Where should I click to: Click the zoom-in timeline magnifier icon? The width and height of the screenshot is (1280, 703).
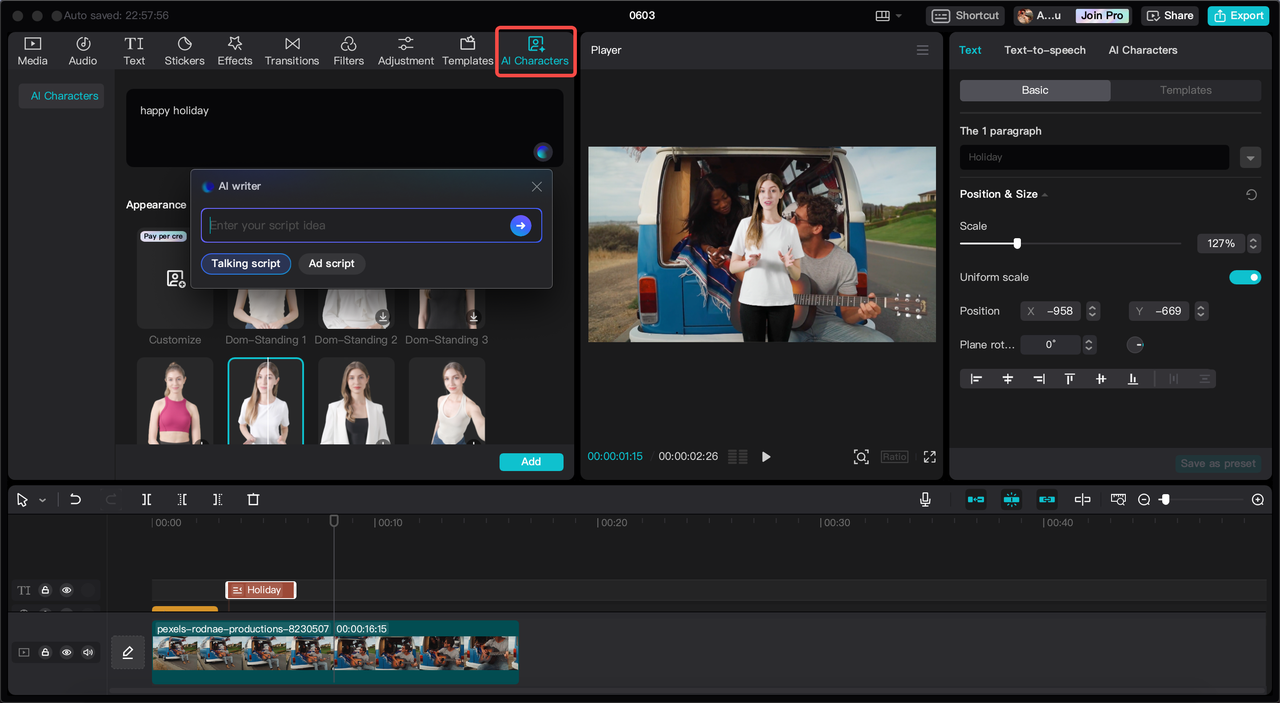1257,499
